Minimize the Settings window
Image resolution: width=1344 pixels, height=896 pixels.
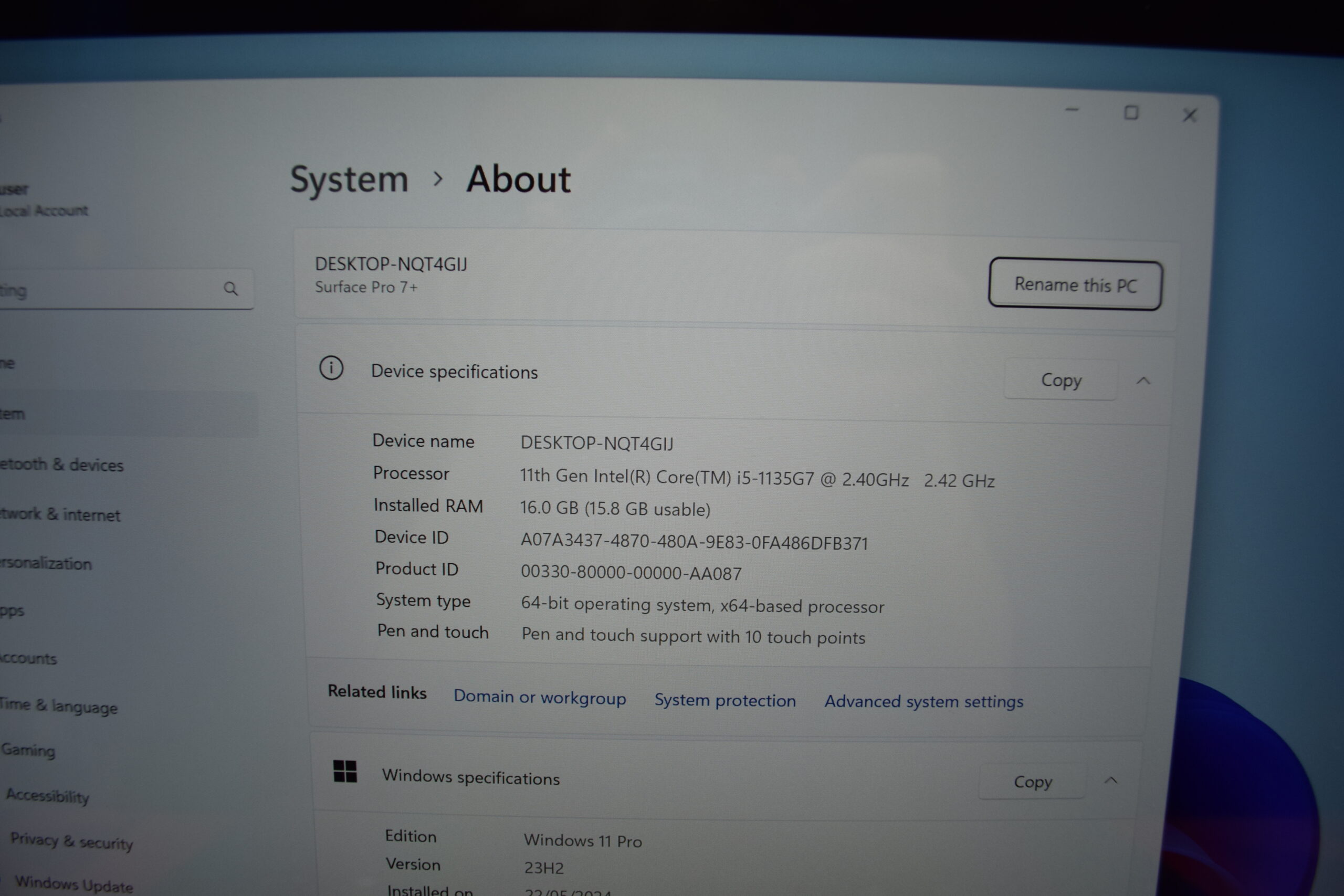tap(1072, 110)
